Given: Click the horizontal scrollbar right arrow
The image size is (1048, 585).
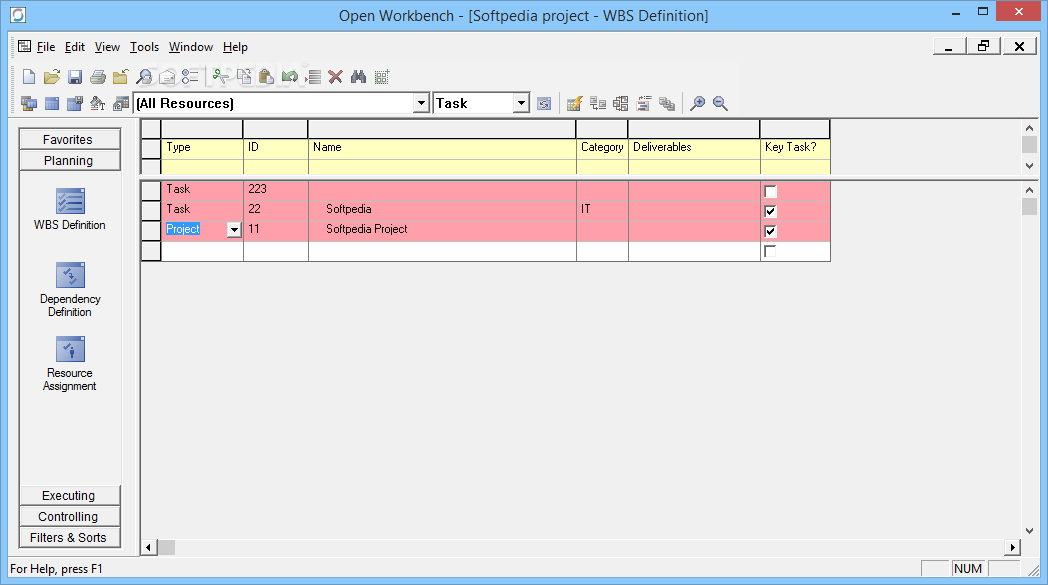Looking at the screenshot, I should point(1013,548).
